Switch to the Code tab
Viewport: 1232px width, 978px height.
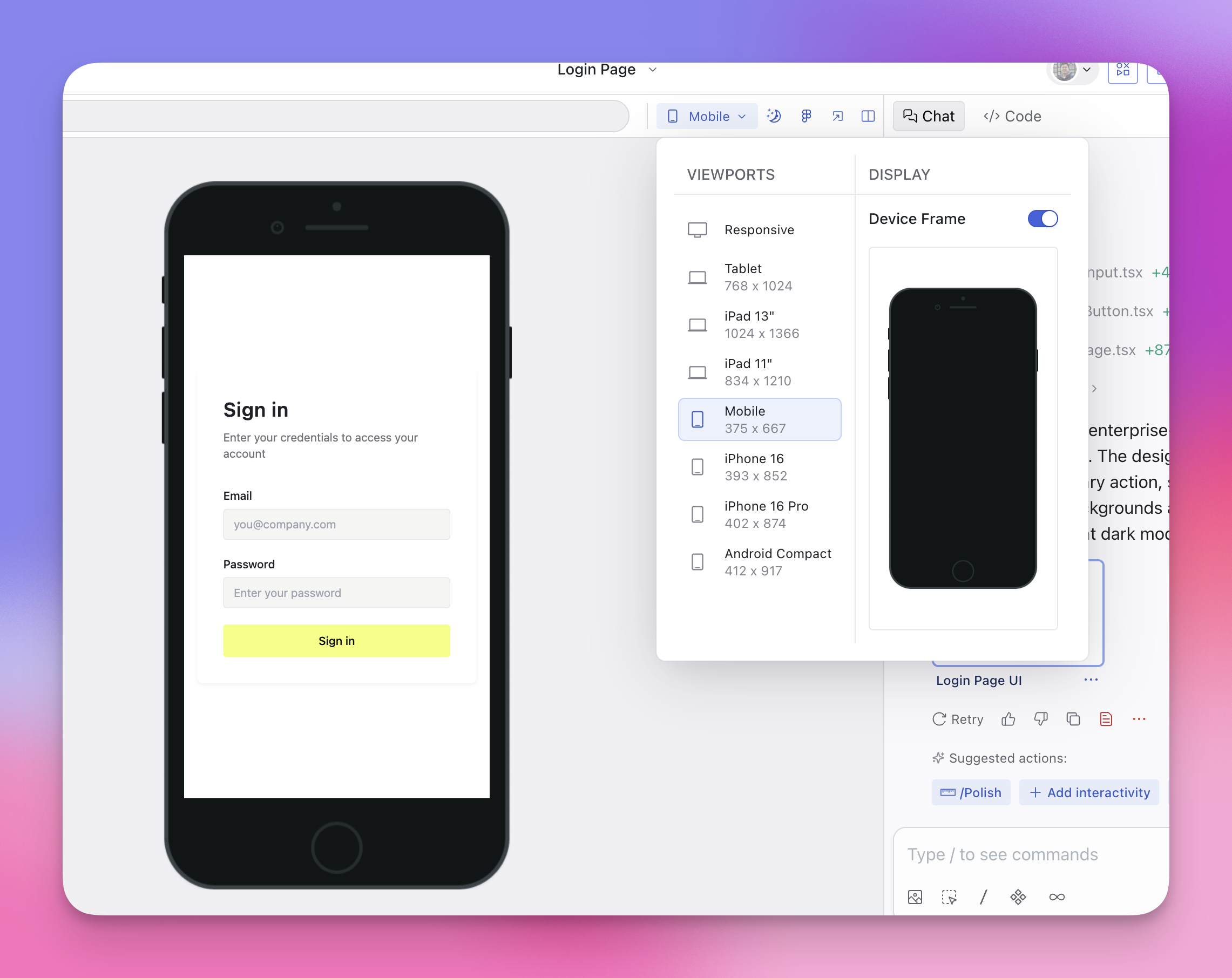(1012, 116)
